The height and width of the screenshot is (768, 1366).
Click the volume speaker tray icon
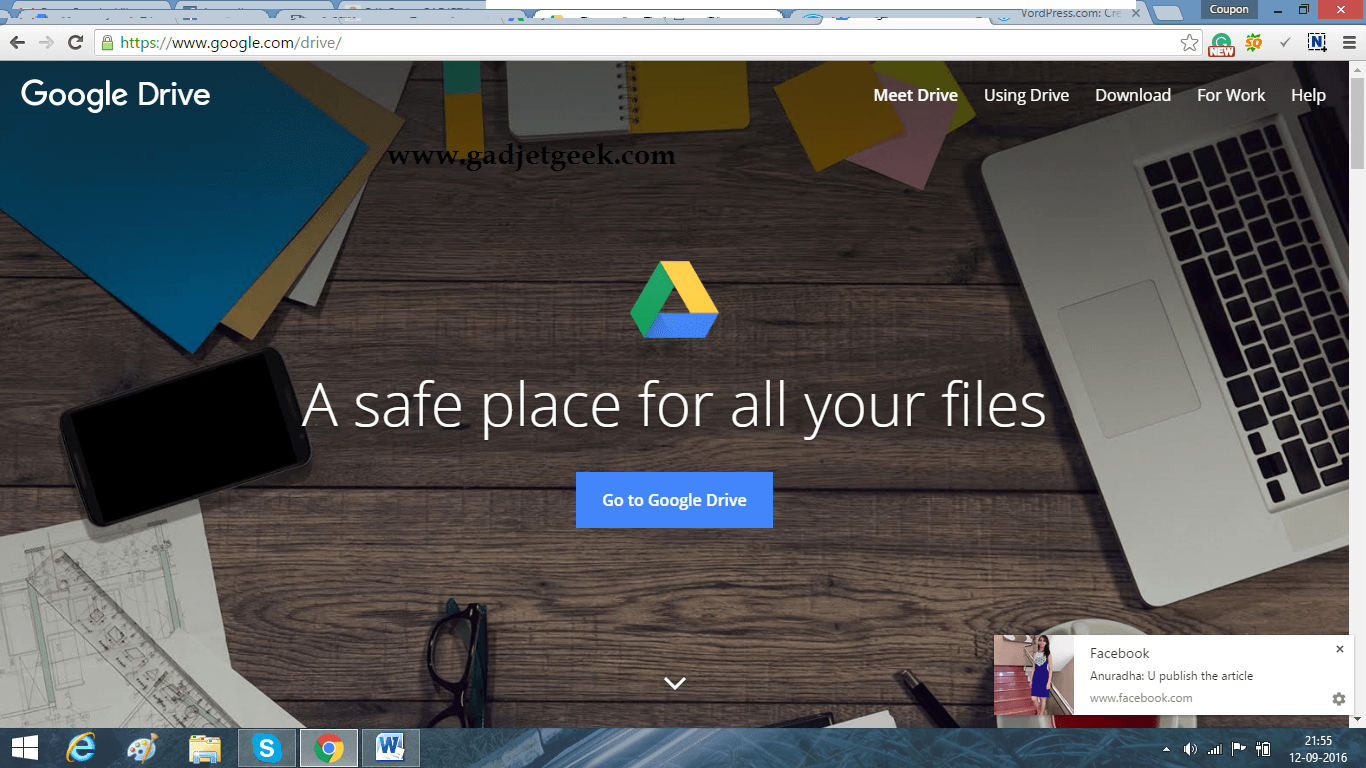click(1190, 749)
